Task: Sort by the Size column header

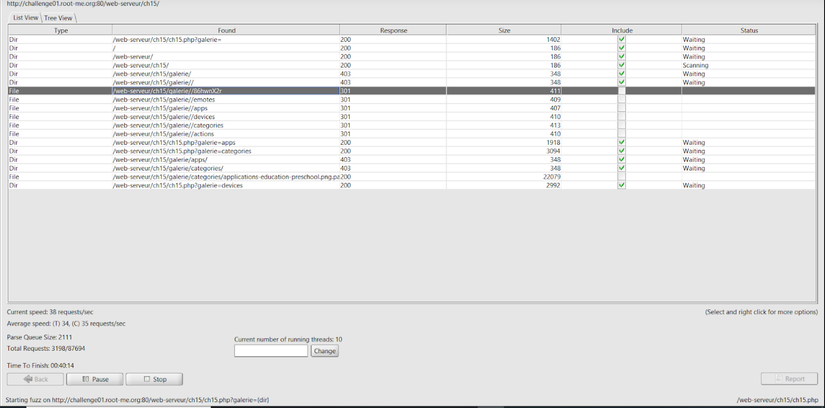Action: pyautogui.click(x=504, y=31)
